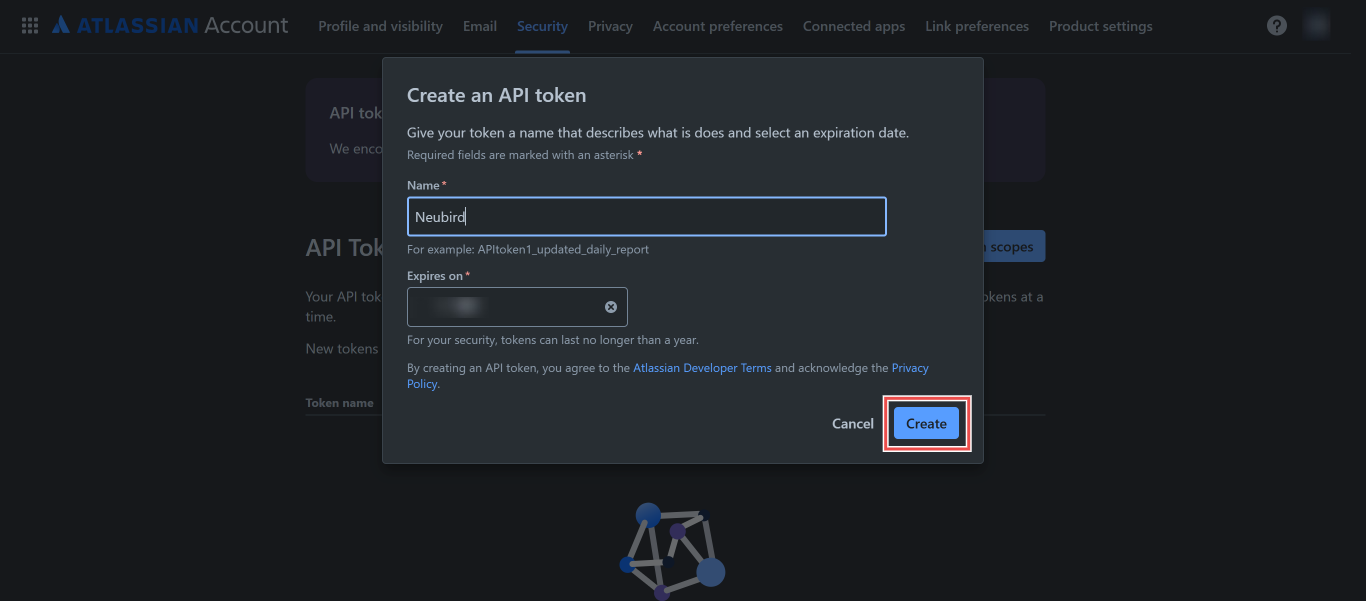The image size is (1366, 601).
Task: Cancel the API token creation
Action: pos(852,423)
